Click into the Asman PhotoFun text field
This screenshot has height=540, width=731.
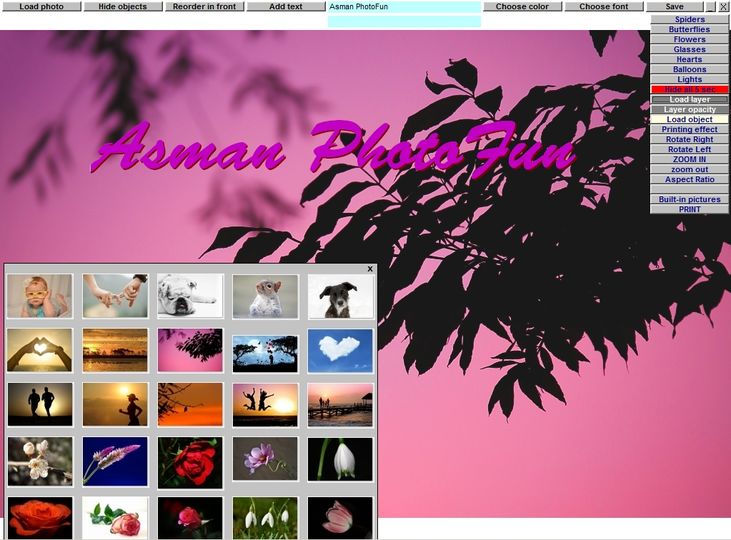404,7
